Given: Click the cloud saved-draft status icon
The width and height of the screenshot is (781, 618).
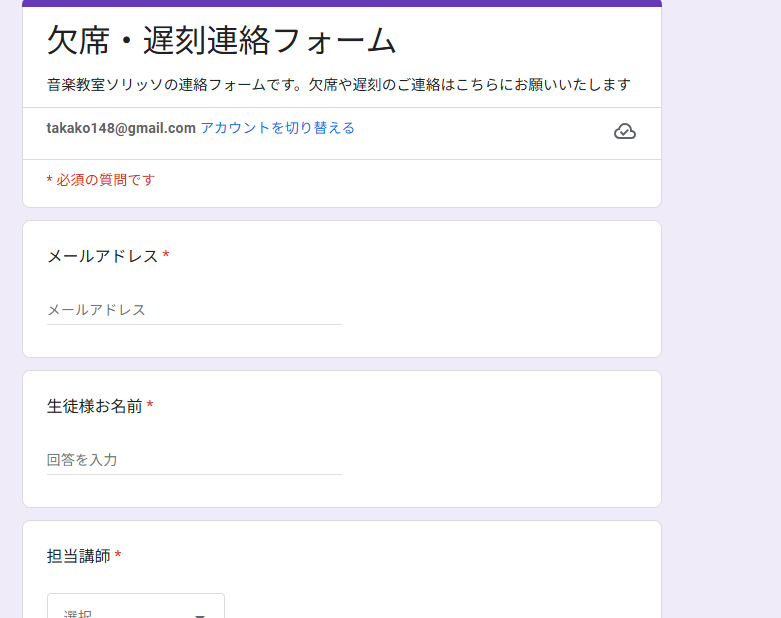Looking at the screenshot, I should (x=624, y=132).
